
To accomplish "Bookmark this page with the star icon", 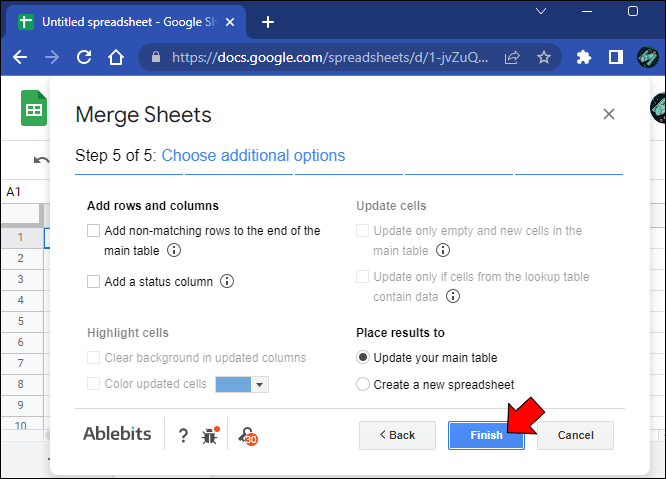I will pyautogui.click(x=544, y=58).
